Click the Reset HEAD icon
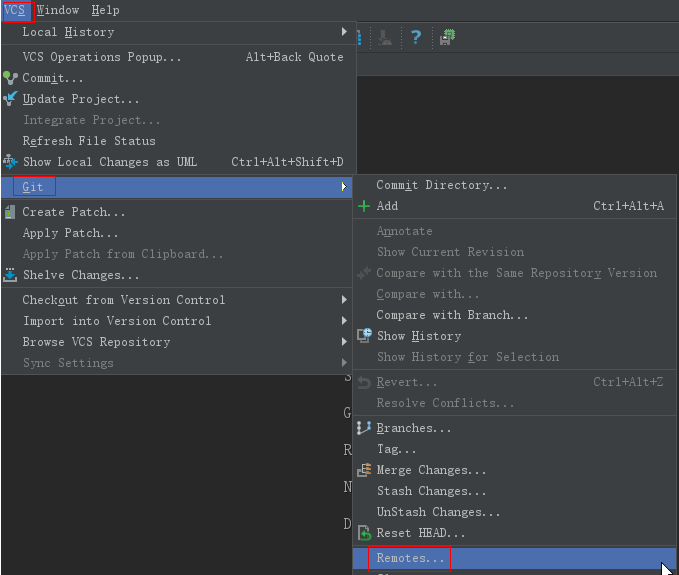679x575 pixels. click(x=364, y=533)
